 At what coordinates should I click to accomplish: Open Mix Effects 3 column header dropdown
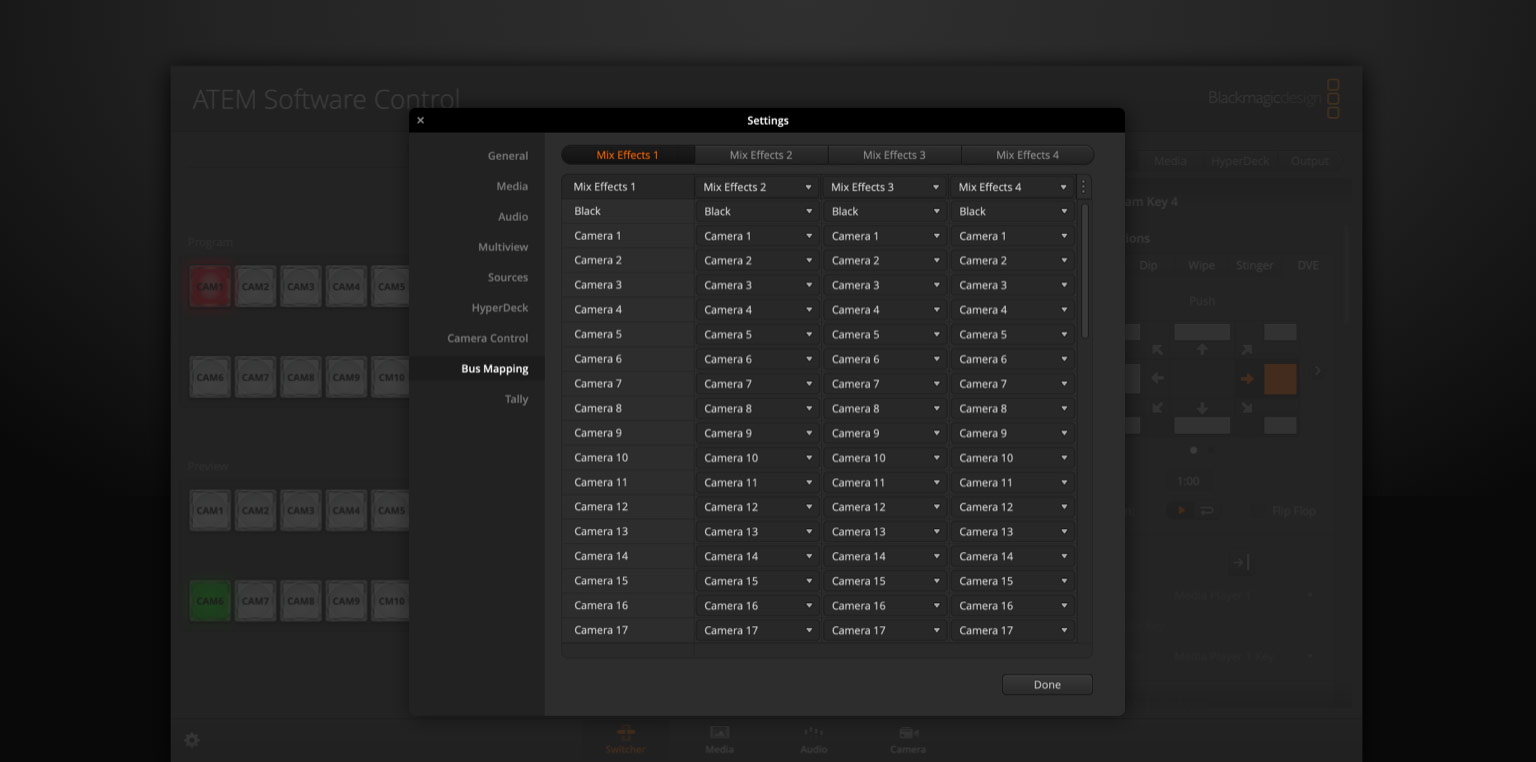[885, 187]
